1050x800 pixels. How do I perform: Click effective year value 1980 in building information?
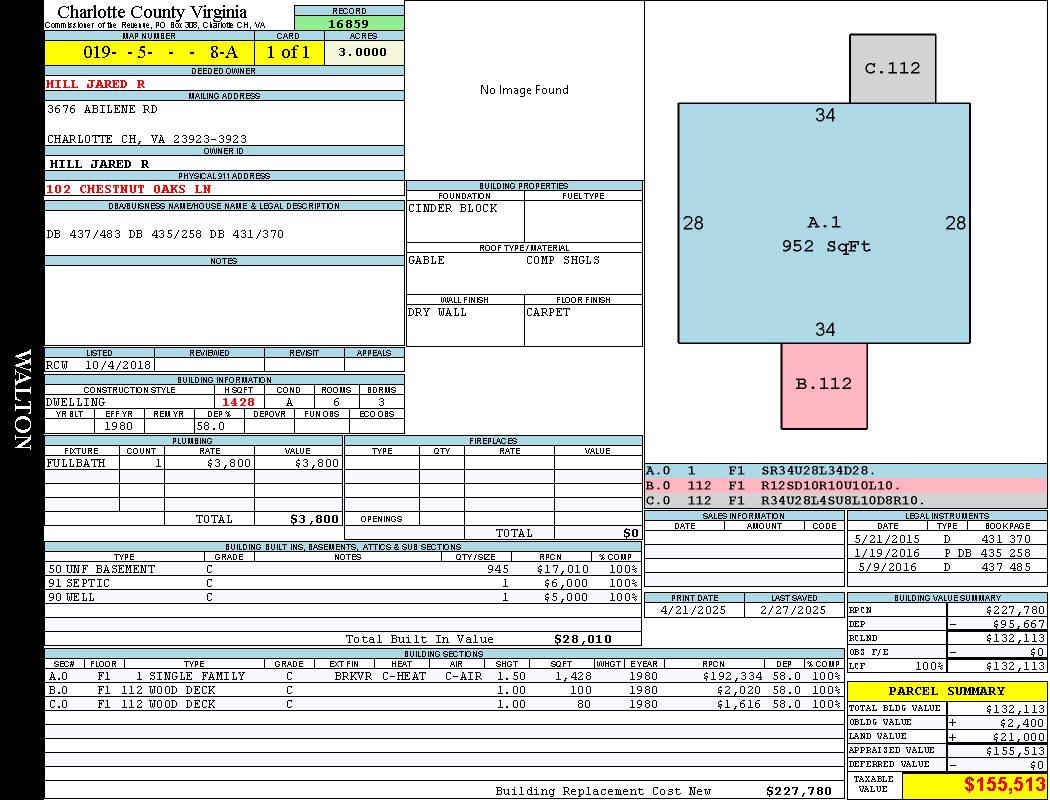point(119,426)
